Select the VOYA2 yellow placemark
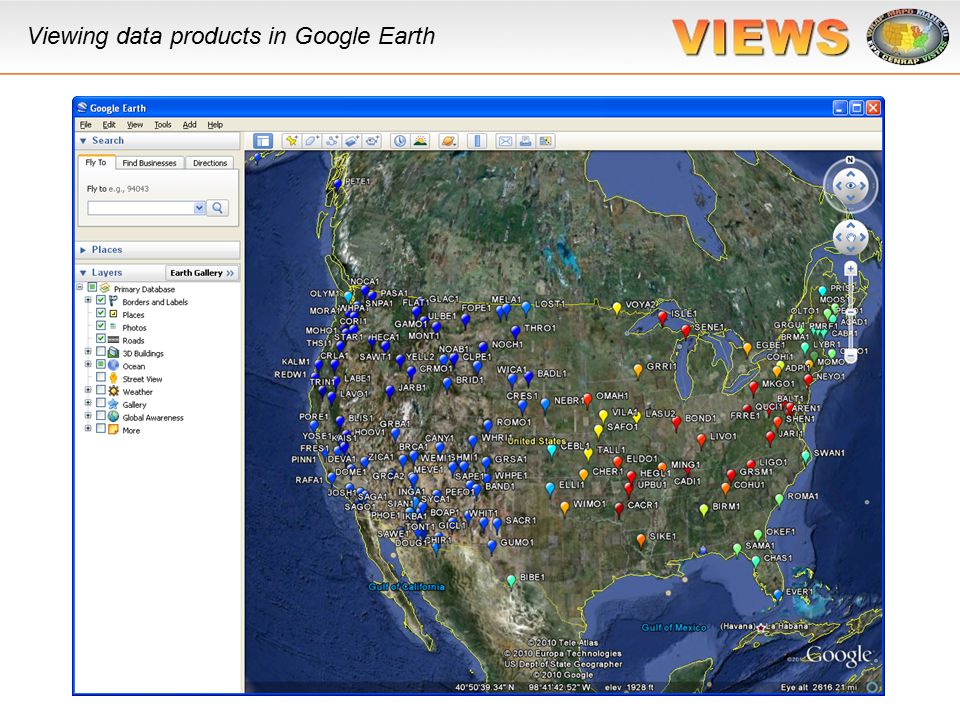This screenshot has width=960, height=720. click(x=617, y=310)
